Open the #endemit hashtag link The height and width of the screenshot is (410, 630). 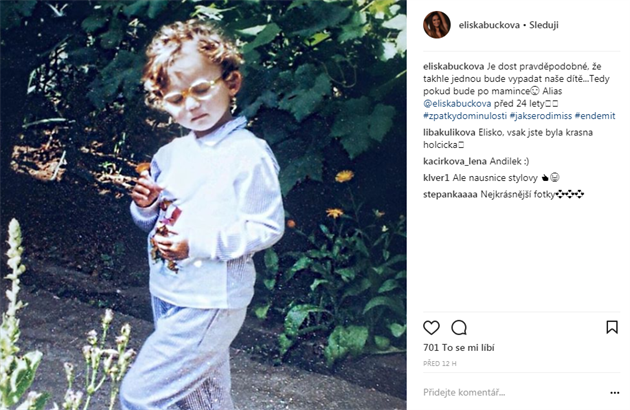tap(595, 116)
